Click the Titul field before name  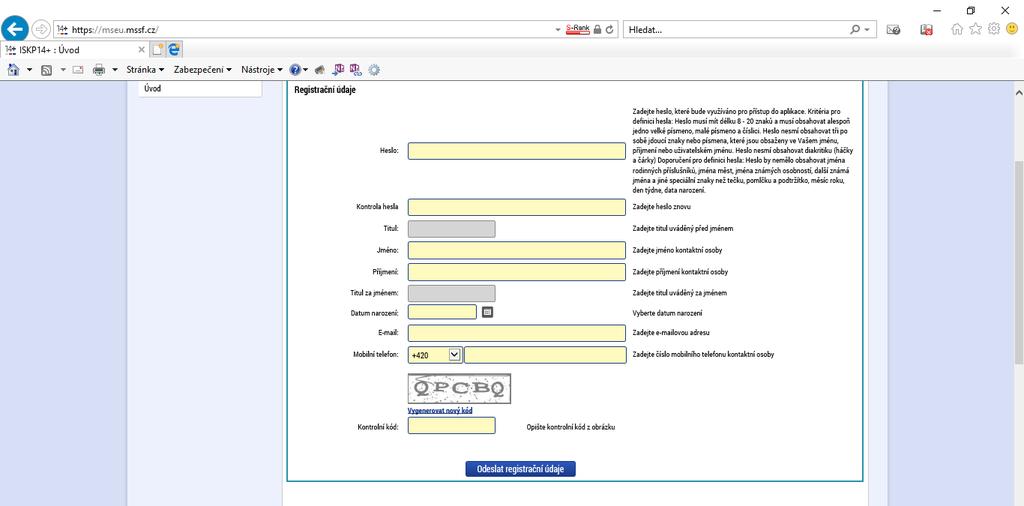[x=451, y=229]
